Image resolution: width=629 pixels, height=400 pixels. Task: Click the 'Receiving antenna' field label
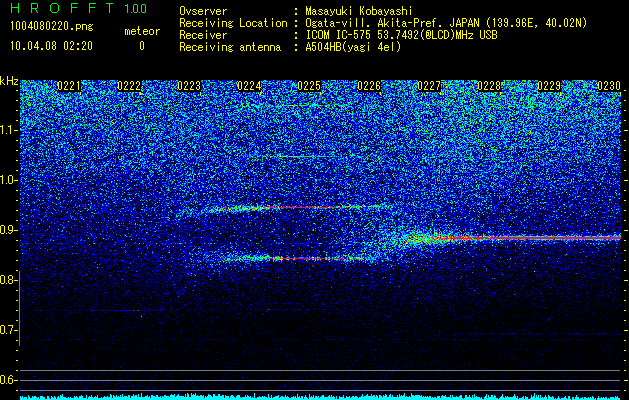click(230, 47)
